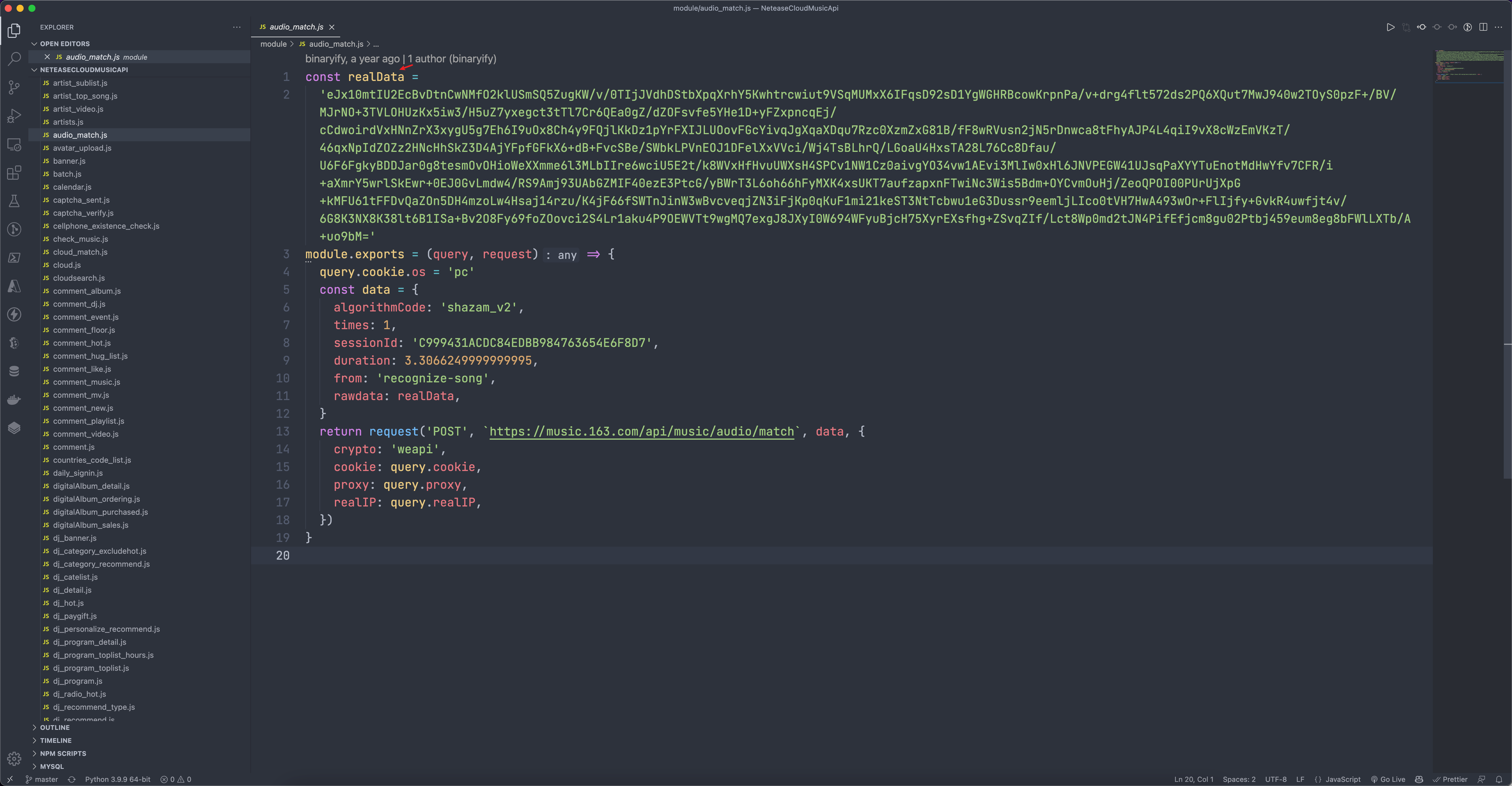Viewport: 1512px width, 786px height.
Task: Click the Run Code play icon
Action: tap(1390, 27)
